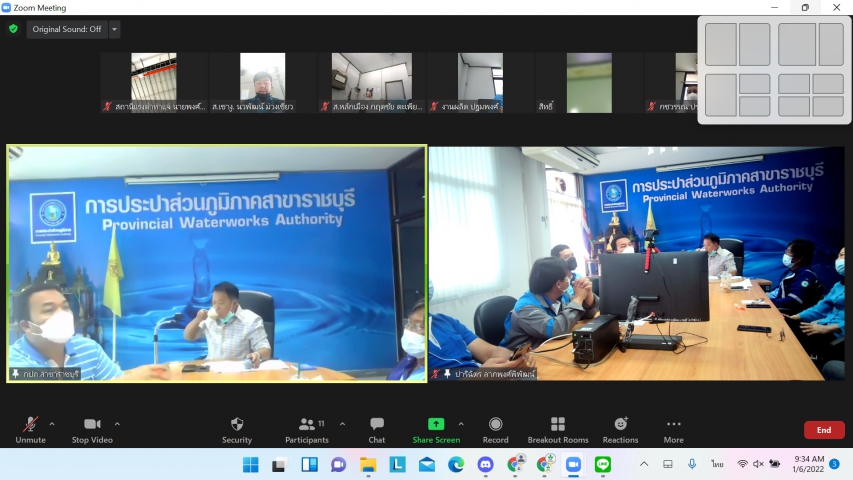Open dropdown arrow next to Original Sound
Image resolution: width=853 pixels, height=480 pixels.
[x=114, y=29]
